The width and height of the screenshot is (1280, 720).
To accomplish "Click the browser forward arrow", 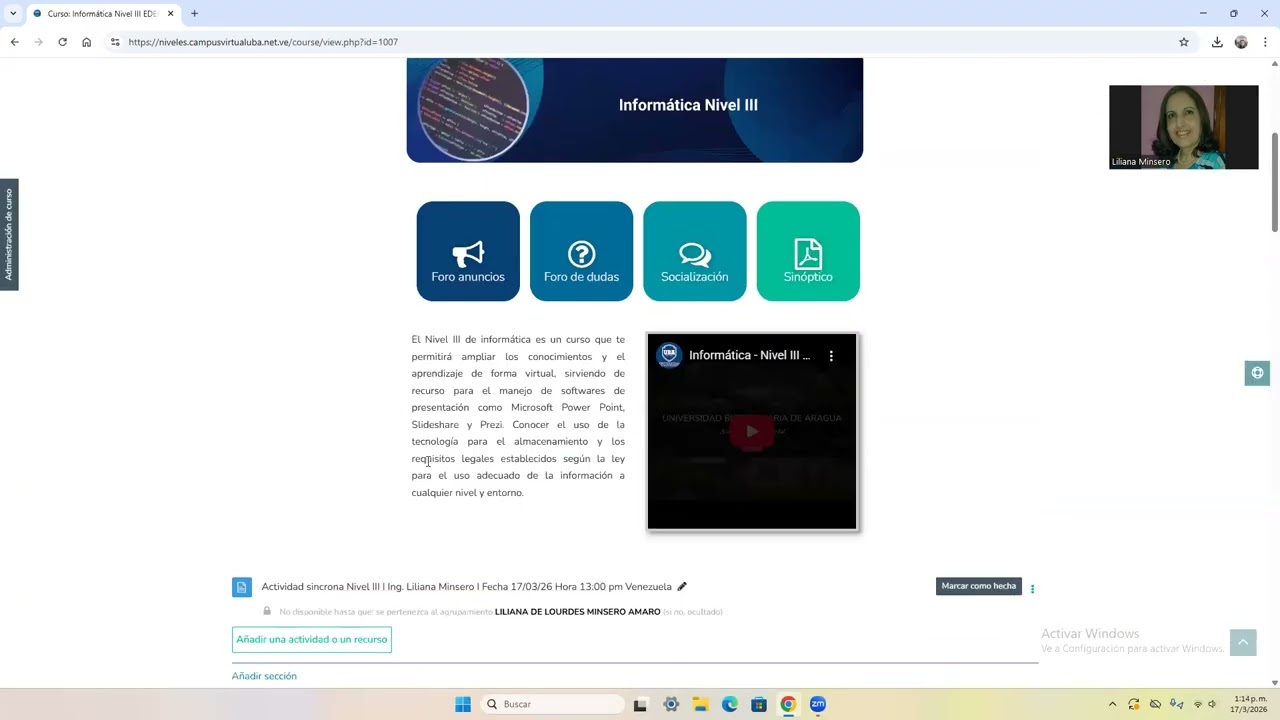I will (38, 42).
